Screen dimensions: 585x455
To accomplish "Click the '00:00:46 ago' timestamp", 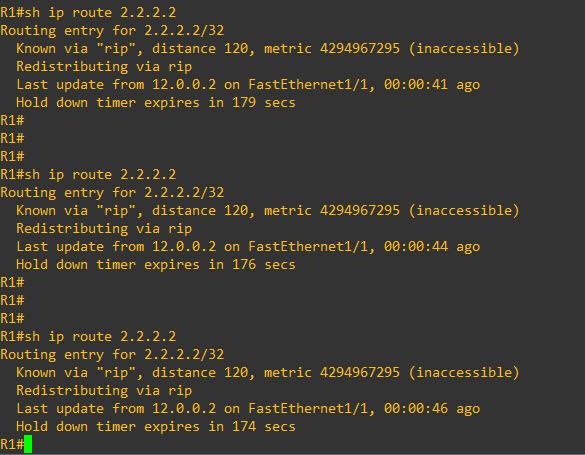I will [432, 408].
